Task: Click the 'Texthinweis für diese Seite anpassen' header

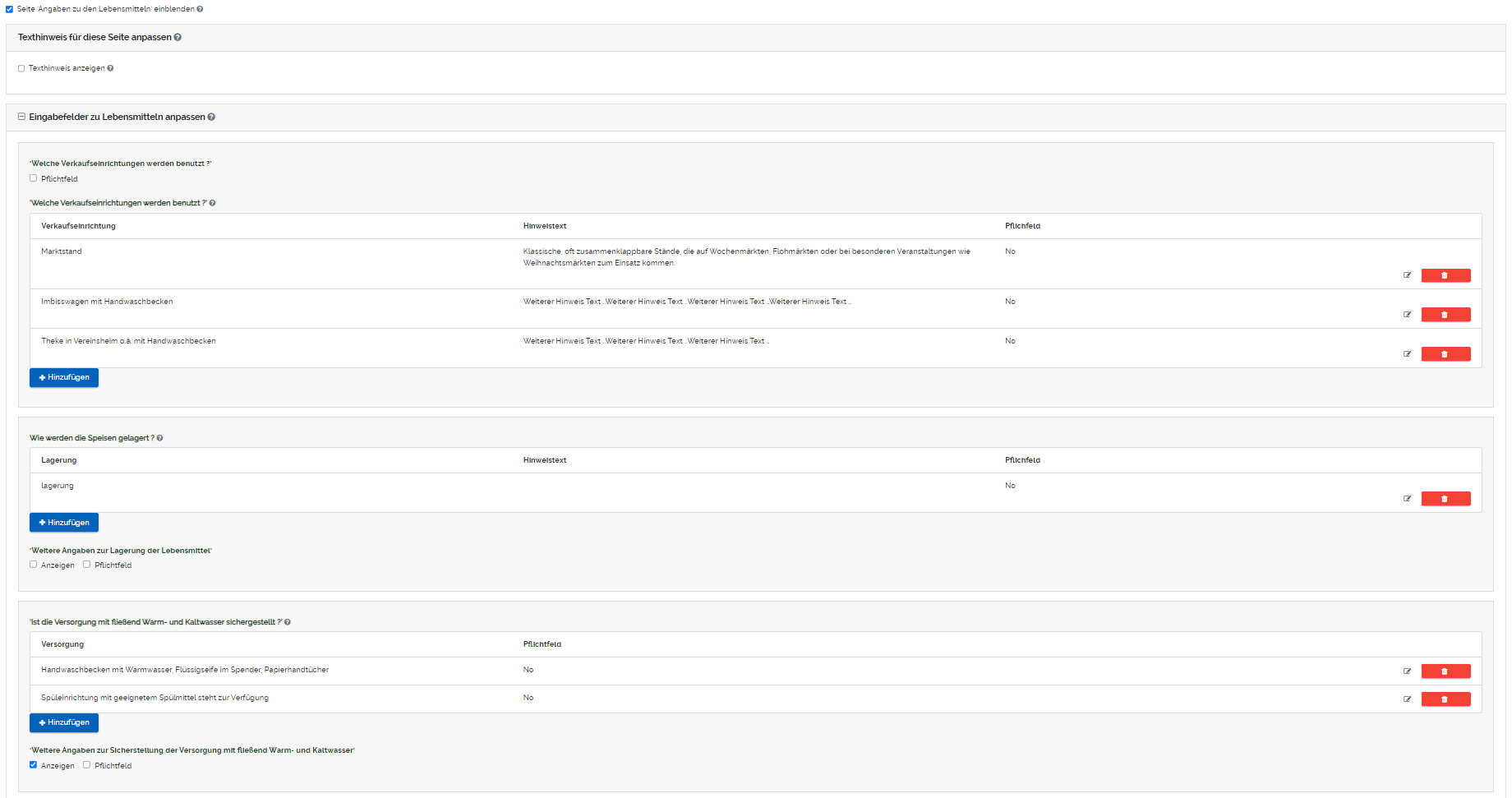Action: pyautogui.click(x=94, y=38)
